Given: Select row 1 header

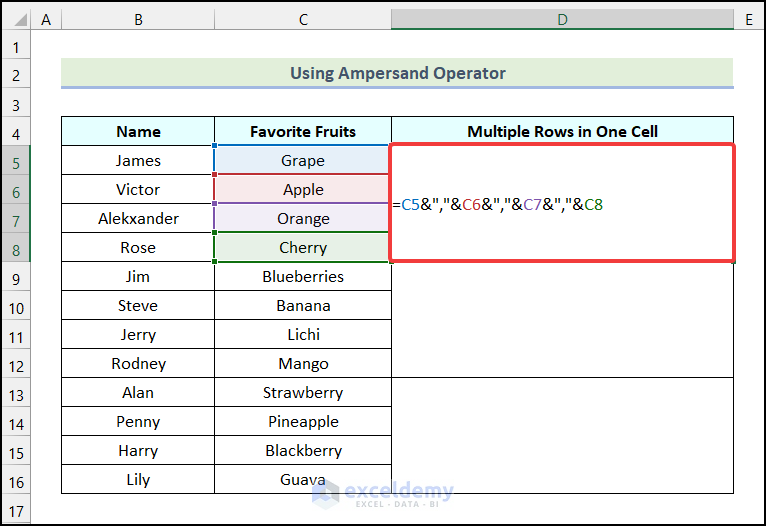Looking at the screenshot, I should pos(16,47).
